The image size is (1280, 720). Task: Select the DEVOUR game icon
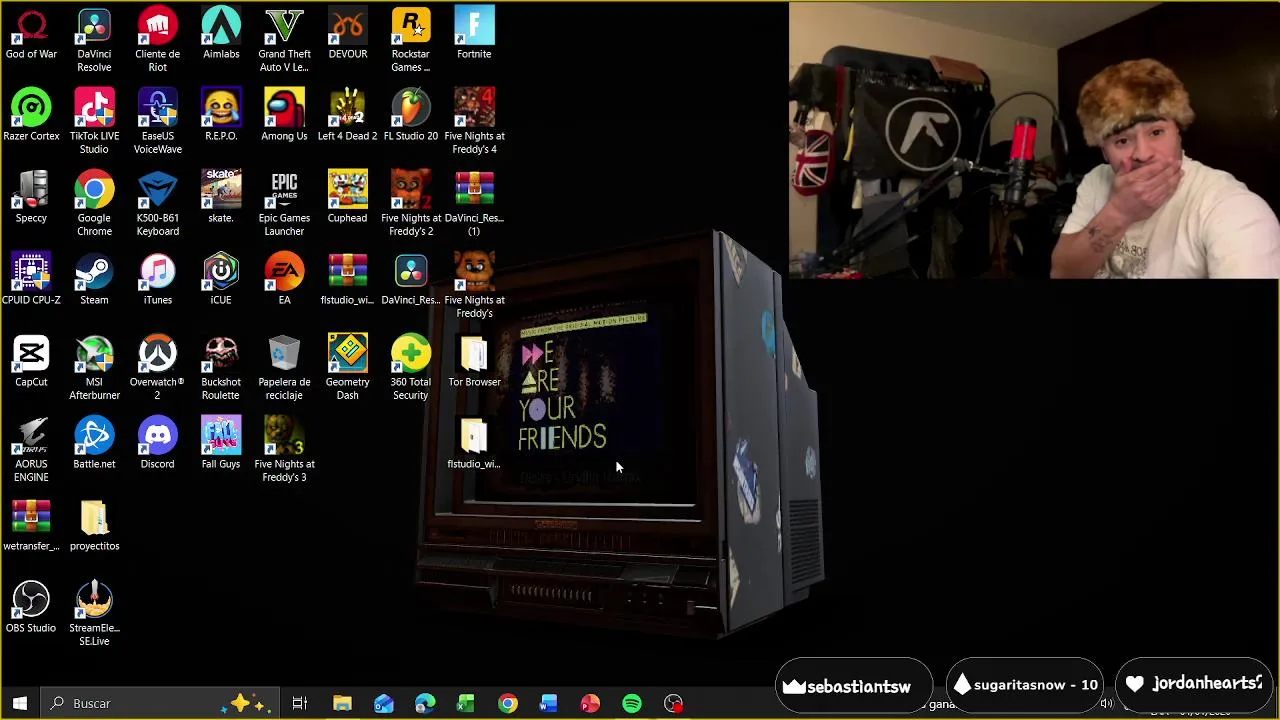click(347, 35)
